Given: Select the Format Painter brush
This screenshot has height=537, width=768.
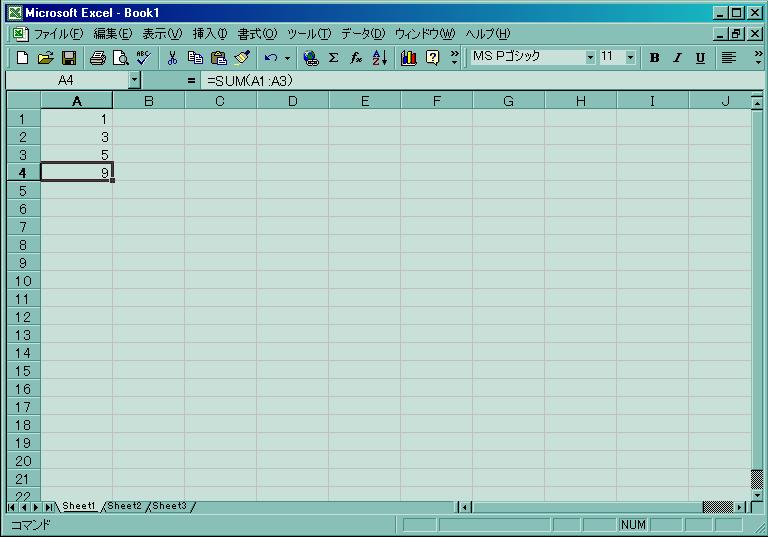Looking at the screenshot, I should [242, 58].
